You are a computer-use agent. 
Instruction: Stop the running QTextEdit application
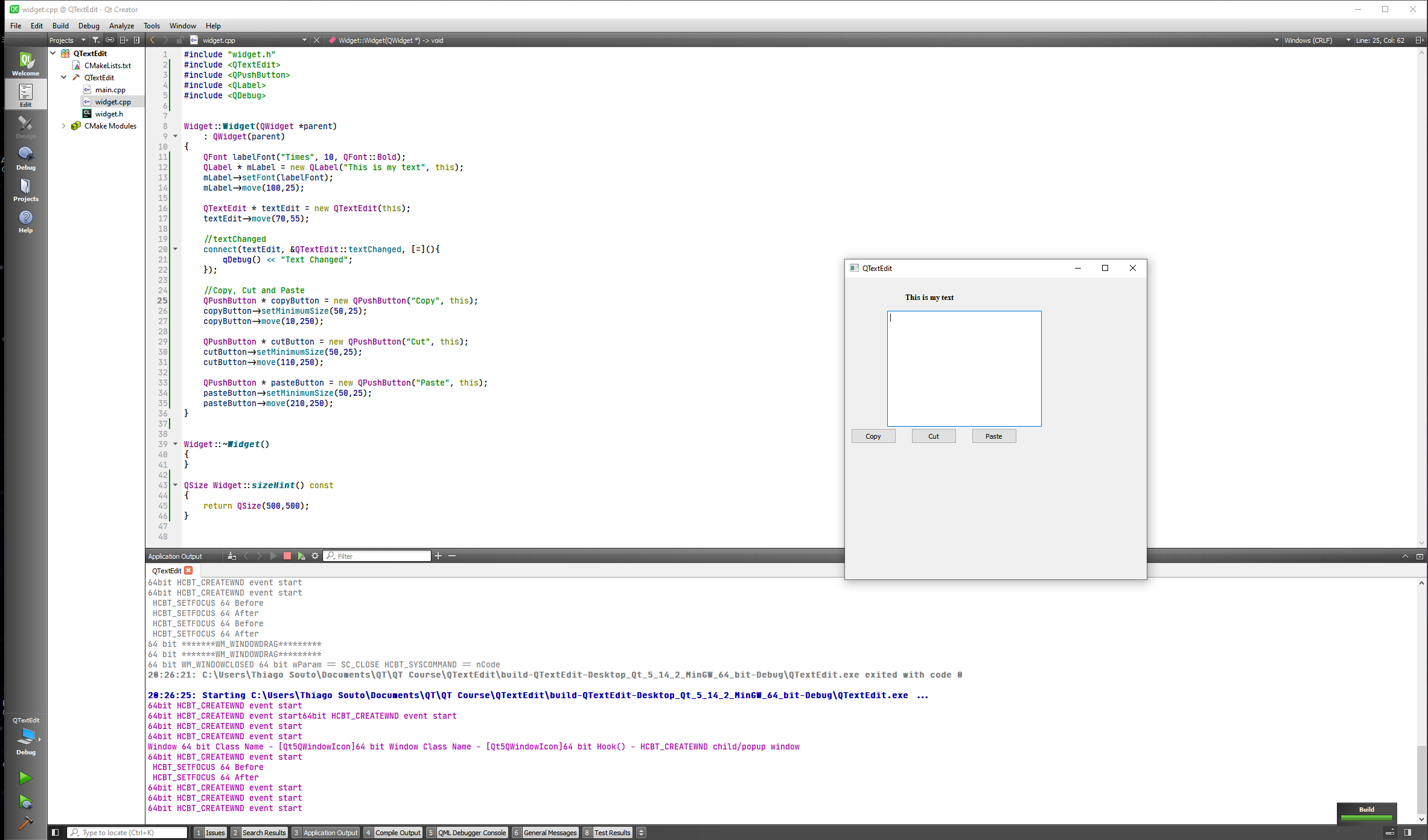coord(287,556)
